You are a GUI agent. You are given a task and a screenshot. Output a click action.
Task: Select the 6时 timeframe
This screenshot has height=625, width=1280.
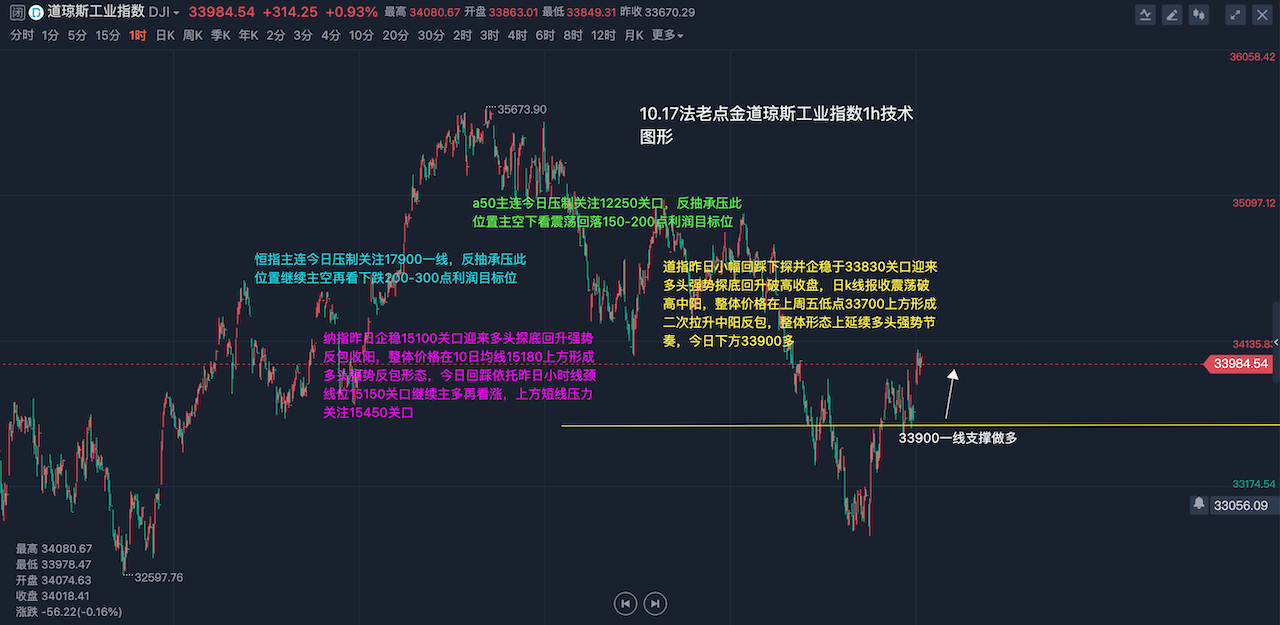coord(545,35)
